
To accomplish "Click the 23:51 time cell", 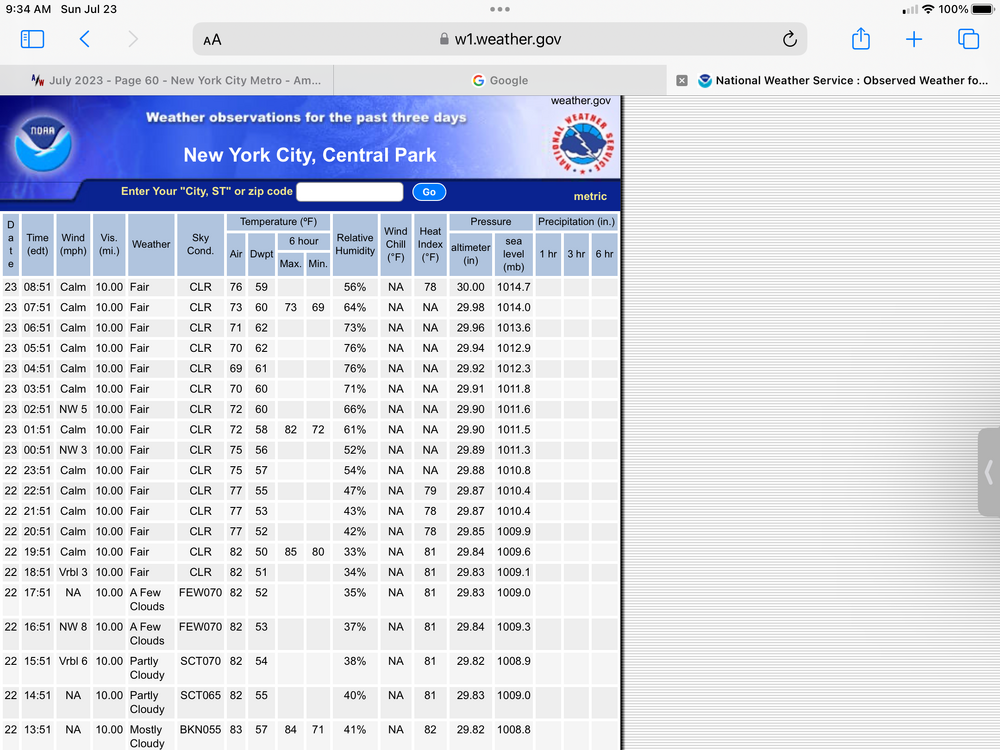I will (x=38, y=471).
